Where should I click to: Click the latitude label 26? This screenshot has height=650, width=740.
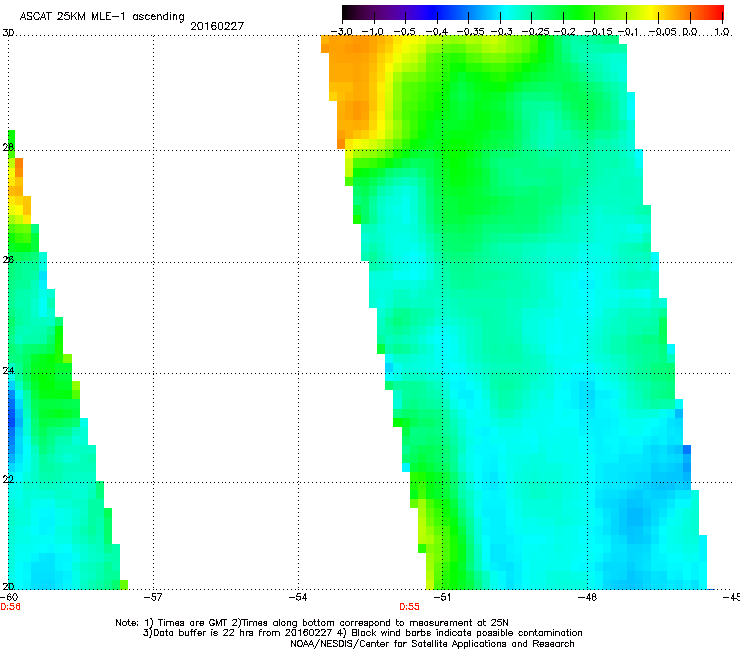pos(8,259)
